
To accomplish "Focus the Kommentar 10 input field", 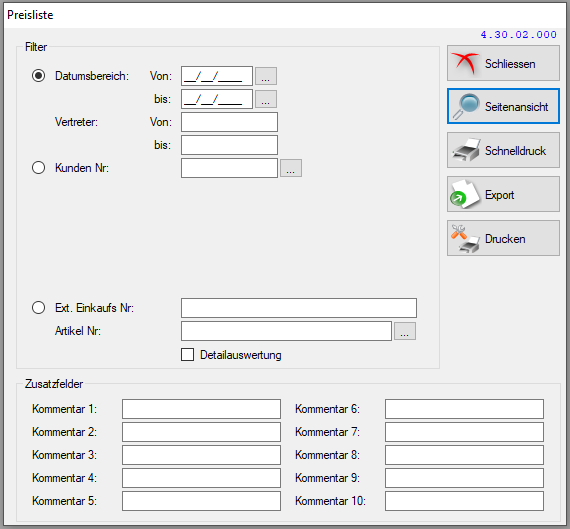I will [465, 501].
